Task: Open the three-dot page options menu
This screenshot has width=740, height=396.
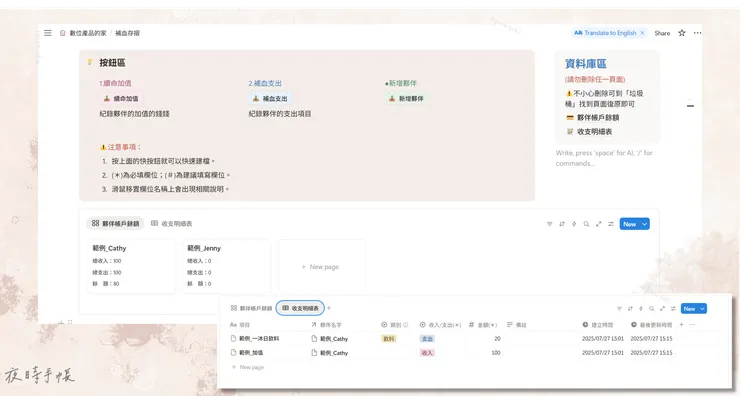Action: [x=698, y=33]
